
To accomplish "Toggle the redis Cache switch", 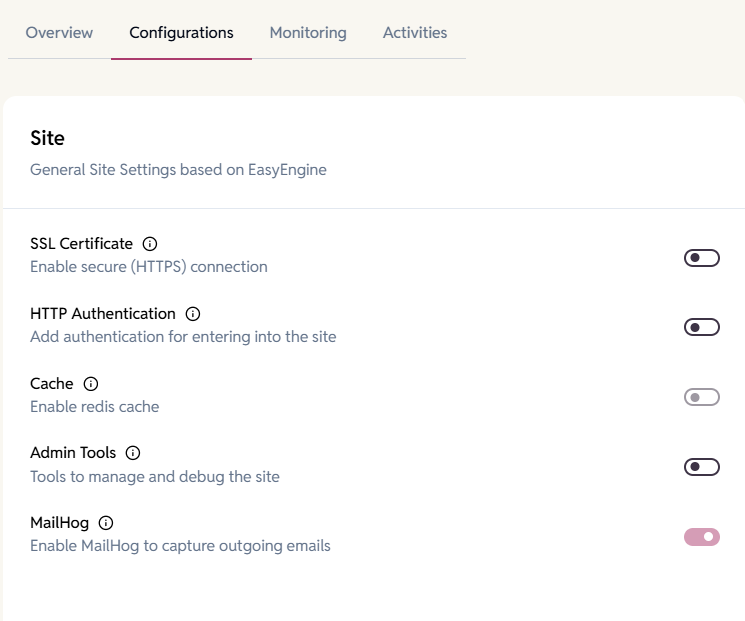I will pyautogui.click(x=701, y=397).
